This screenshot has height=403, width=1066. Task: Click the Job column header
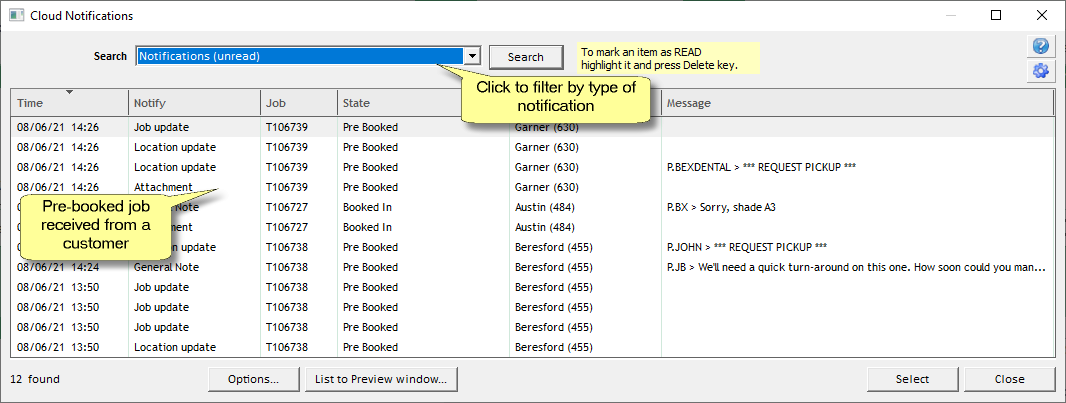[x=298, y=104]
